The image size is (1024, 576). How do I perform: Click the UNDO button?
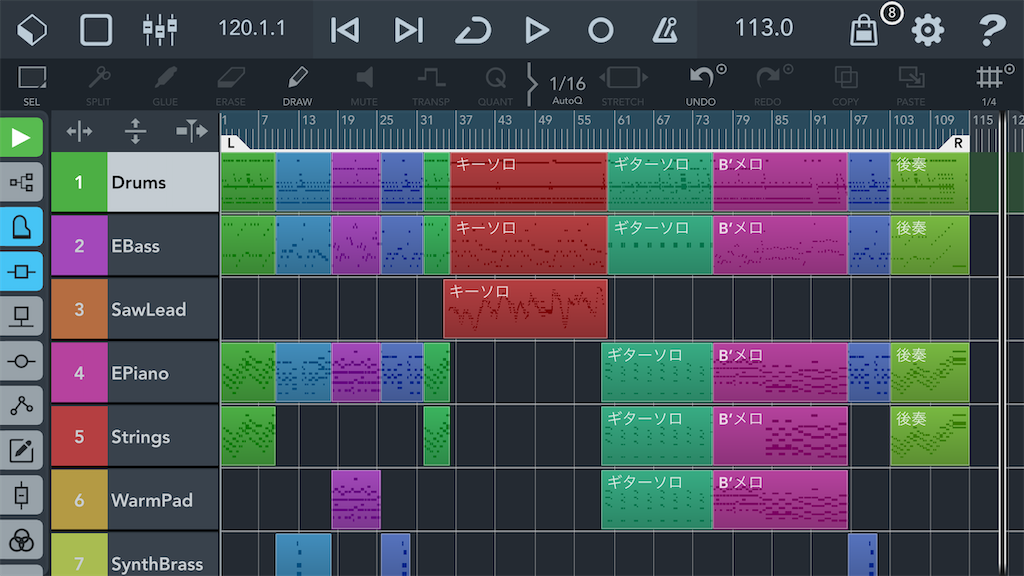[701, 85]
